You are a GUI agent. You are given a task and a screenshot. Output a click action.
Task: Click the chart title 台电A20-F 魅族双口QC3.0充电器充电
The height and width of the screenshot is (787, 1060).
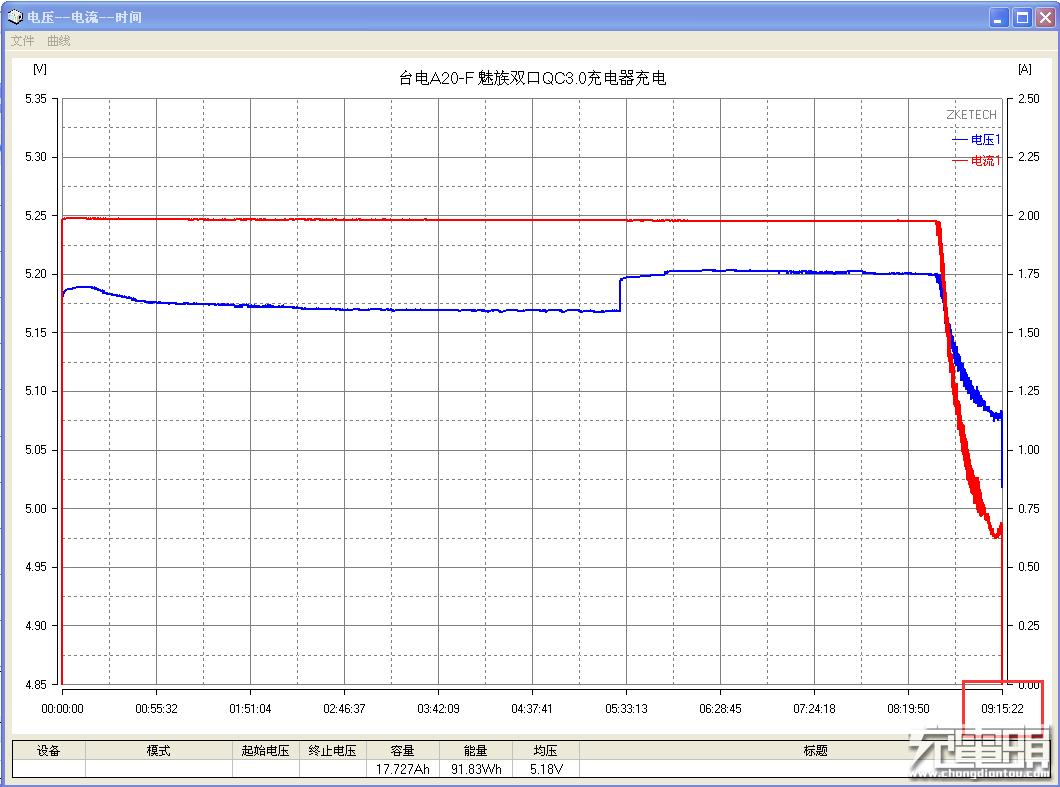pos(532,78)
